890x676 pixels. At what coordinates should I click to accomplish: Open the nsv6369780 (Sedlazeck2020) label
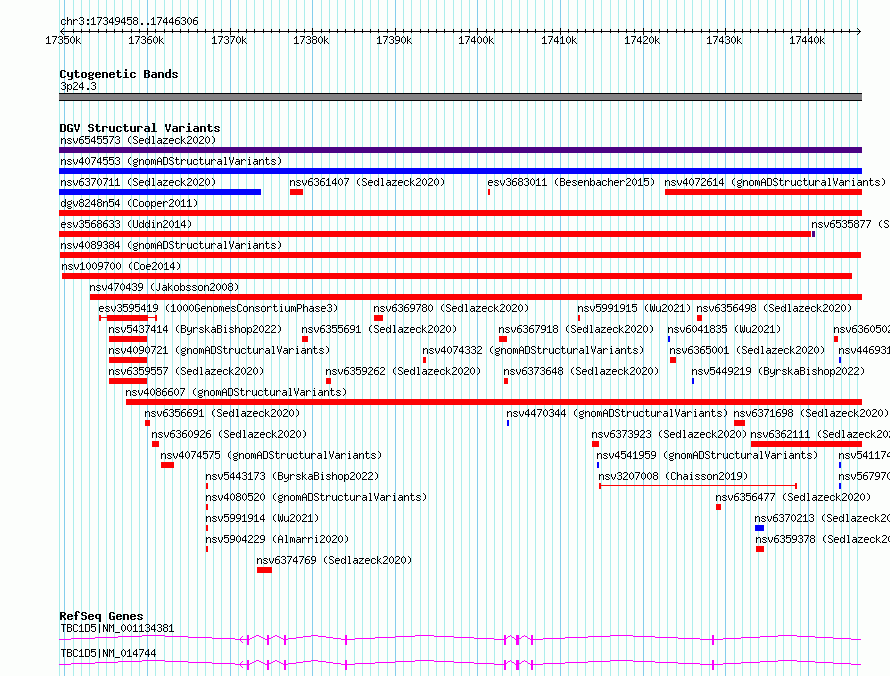pyautogui.click(x=451, y=308)
